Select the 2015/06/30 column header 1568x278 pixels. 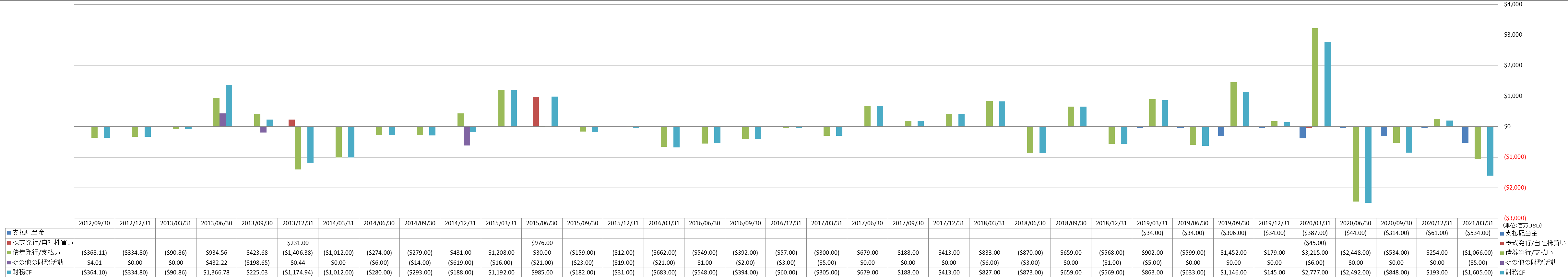pos(542,223)
